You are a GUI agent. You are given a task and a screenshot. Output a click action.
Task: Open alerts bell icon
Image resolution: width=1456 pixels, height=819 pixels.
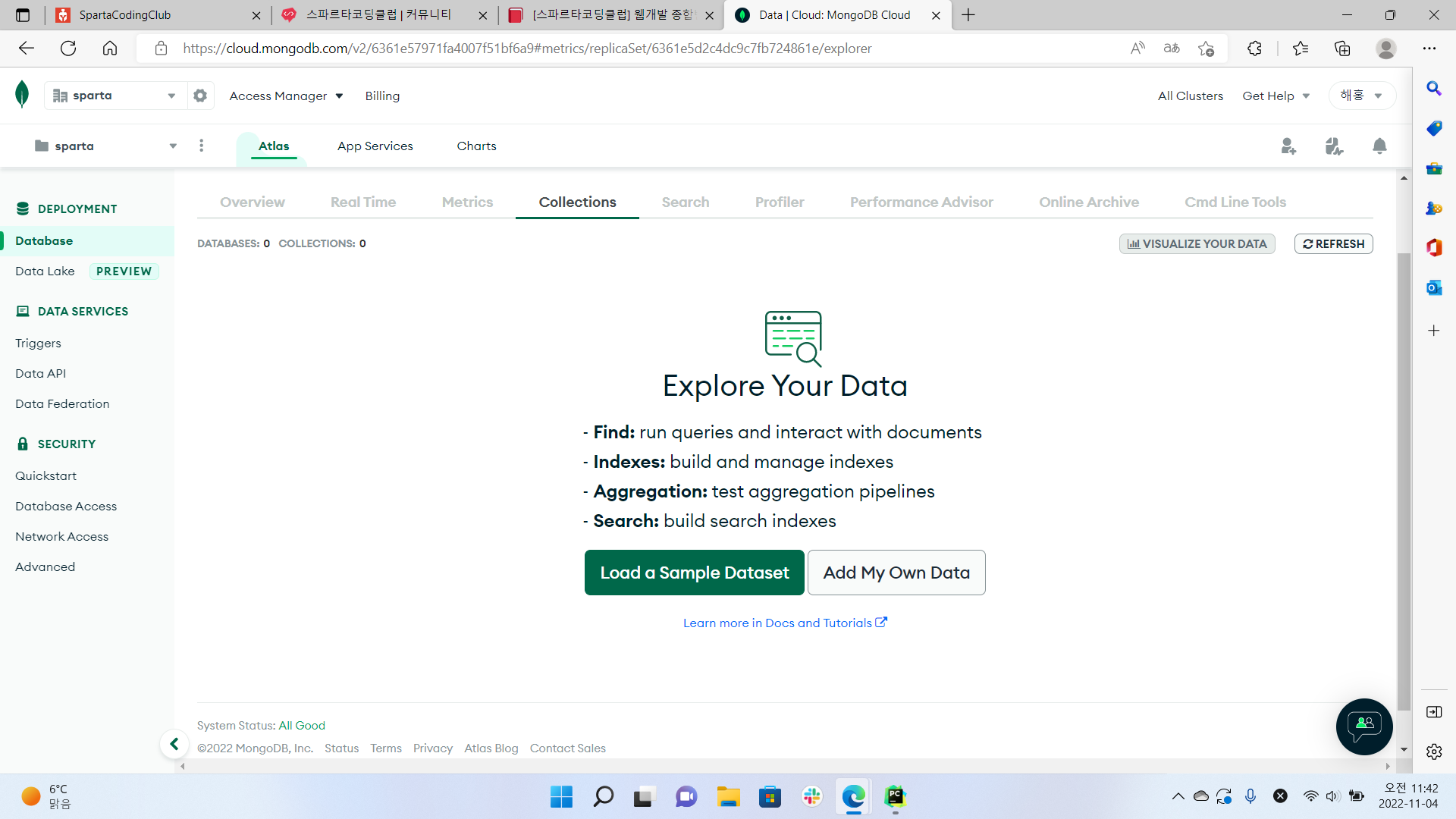pos(1379,146)
